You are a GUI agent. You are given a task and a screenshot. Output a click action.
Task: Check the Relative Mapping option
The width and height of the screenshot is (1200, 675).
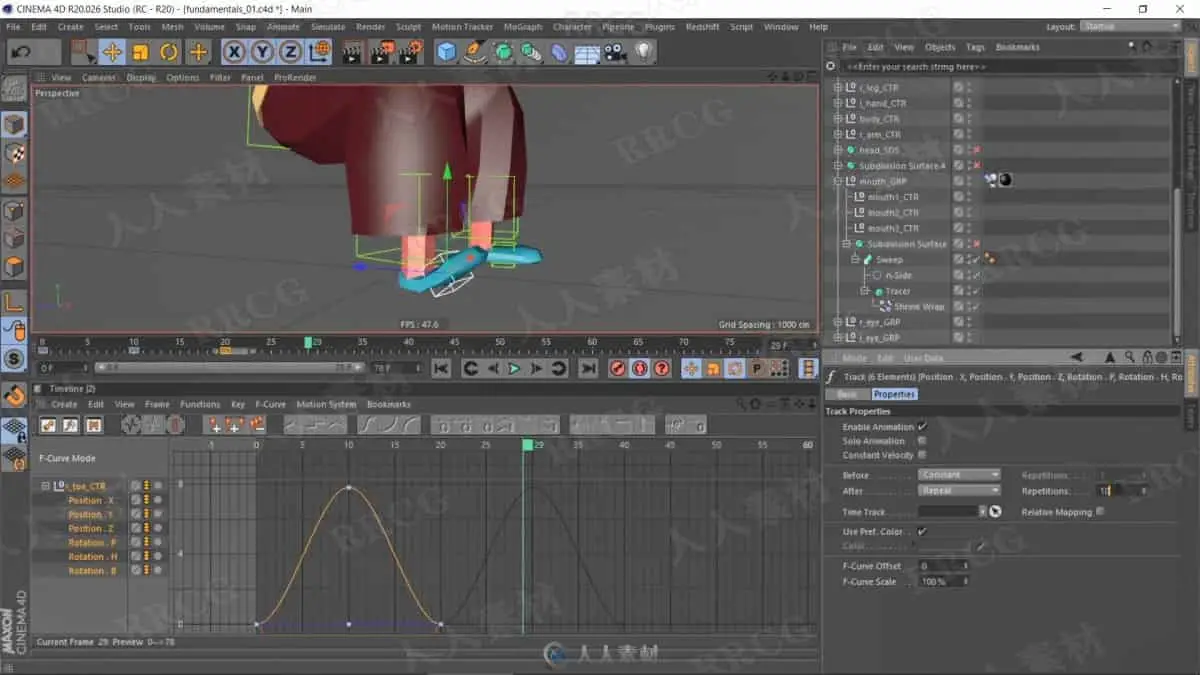click(x=1100, y=512)
